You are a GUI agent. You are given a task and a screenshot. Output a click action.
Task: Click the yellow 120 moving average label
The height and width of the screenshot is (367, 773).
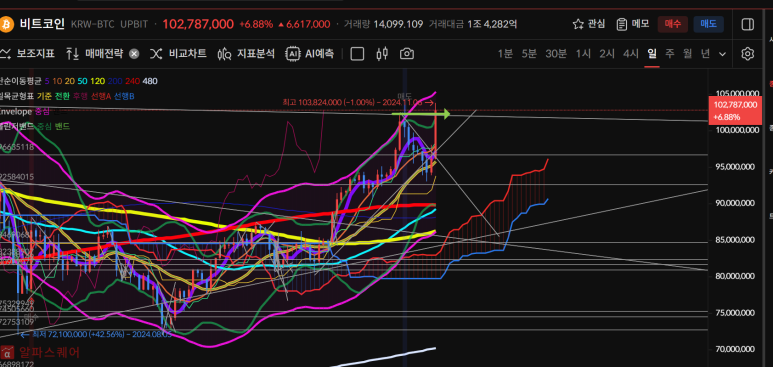click(98, 81)
